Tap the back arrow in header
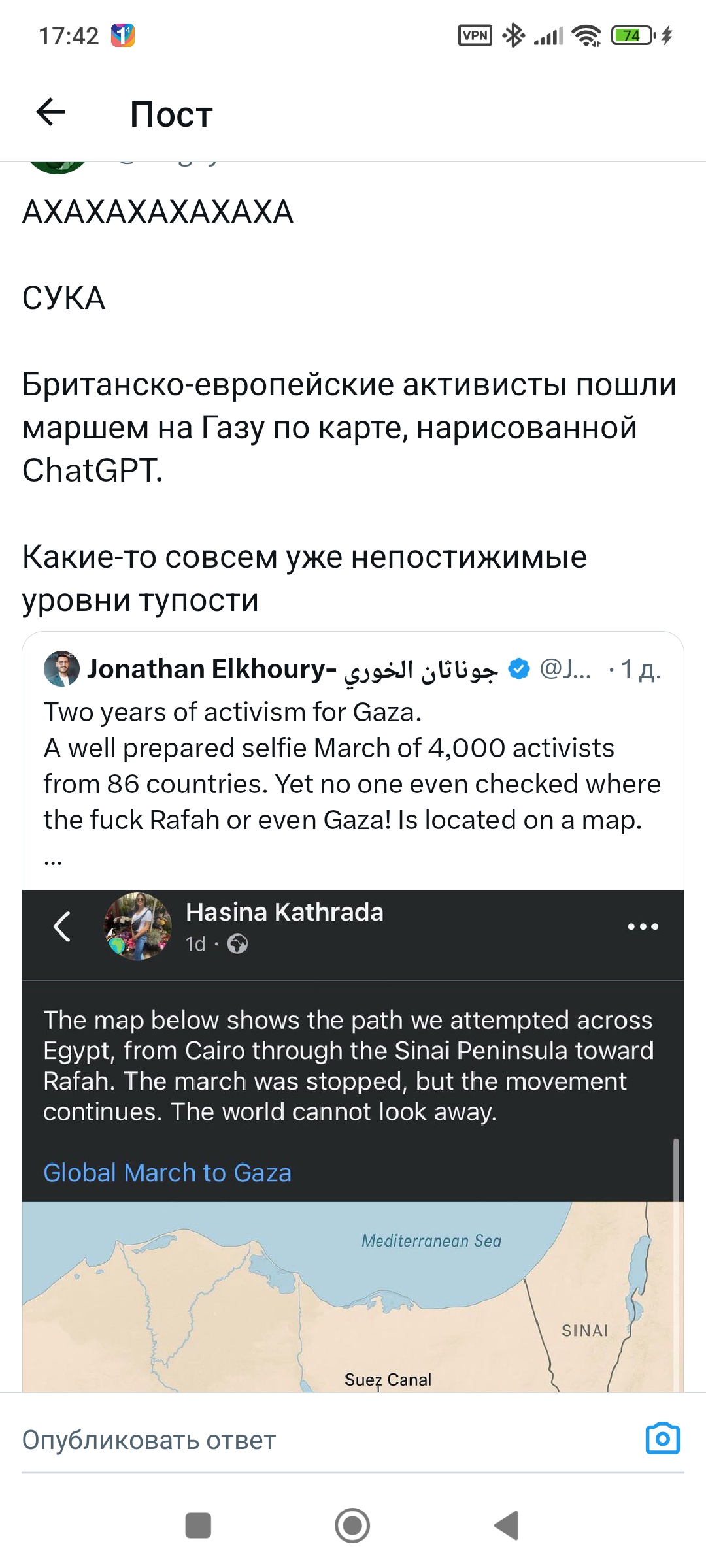Screen dimensions: 706x1568 (51, 112)
